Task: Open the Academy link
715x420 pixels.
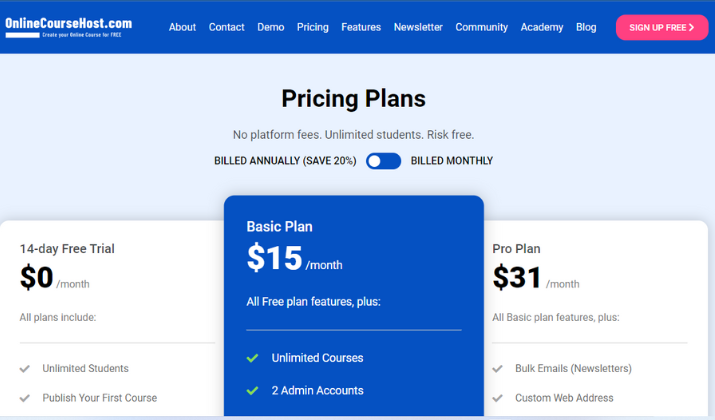Action: (x=542, y=27)
